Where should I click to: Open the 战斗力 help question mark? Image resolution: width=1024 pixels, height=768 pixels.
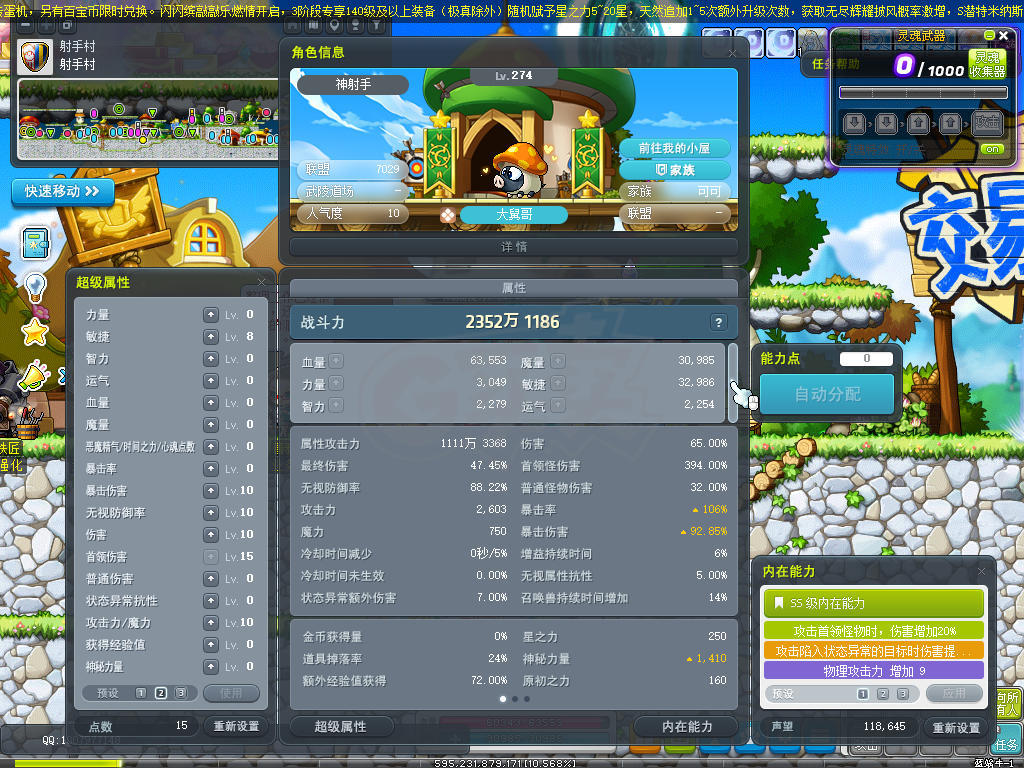(x=718, y=322)
